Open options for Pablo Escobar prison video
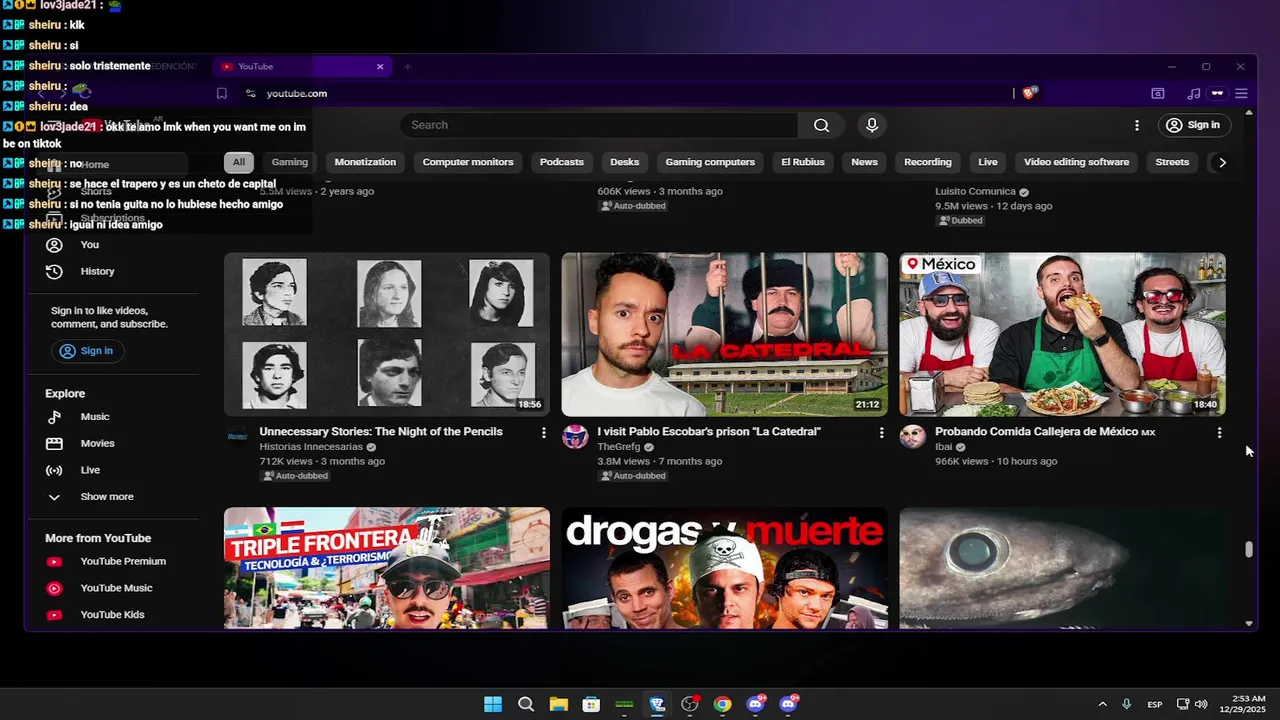This screenshot has width=1280, height=720. 881,432
